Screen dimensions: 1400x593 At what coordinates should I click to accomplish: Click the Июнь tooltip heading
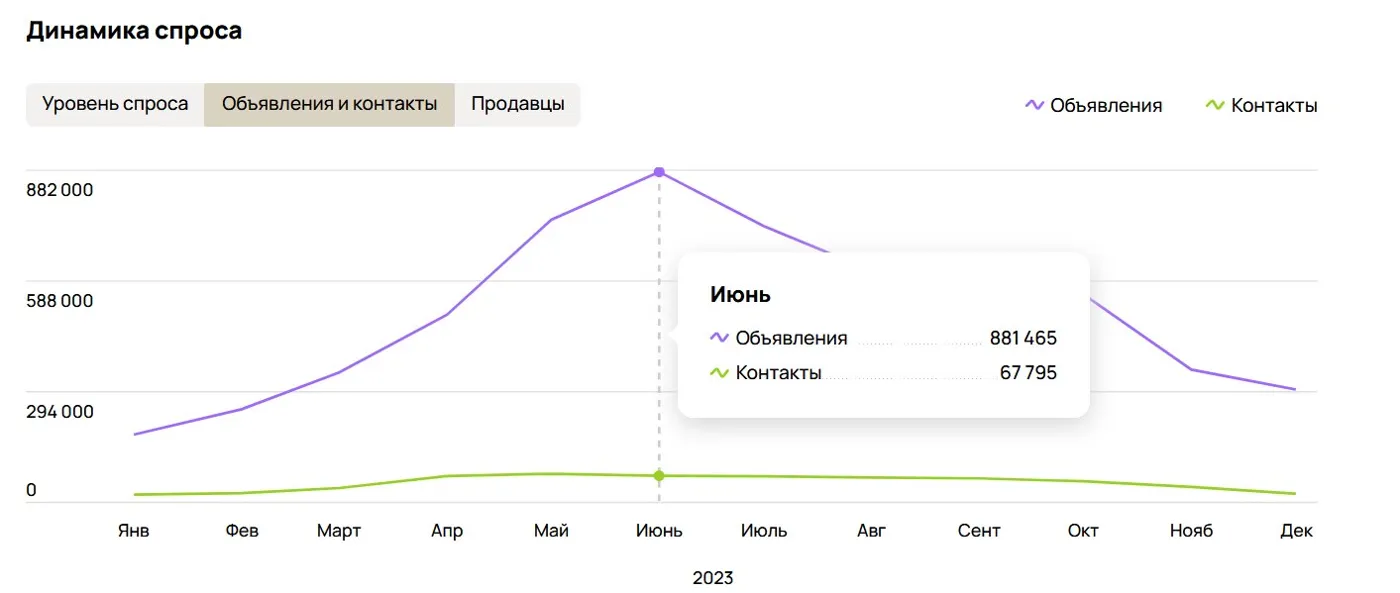point(740,294)
